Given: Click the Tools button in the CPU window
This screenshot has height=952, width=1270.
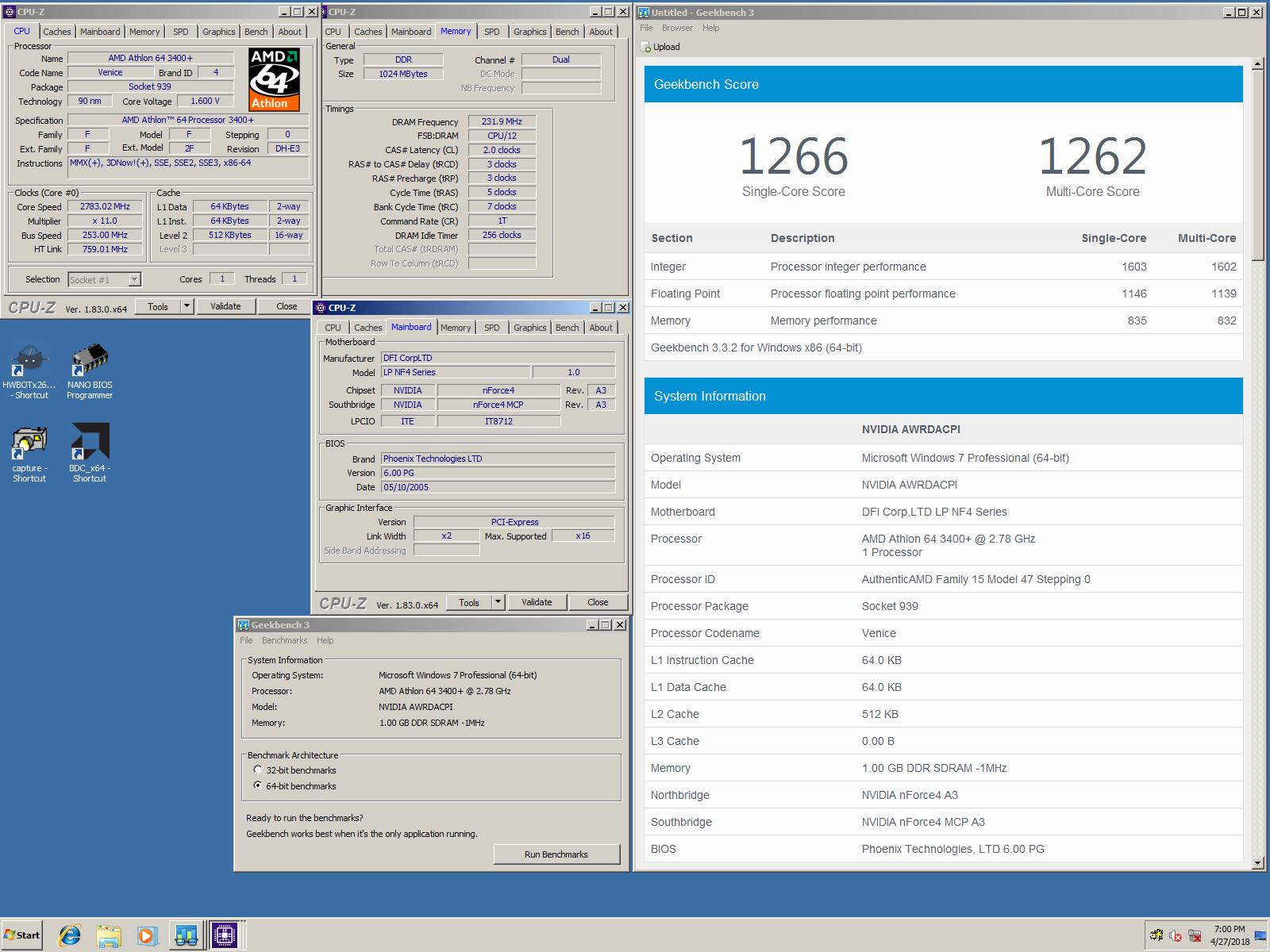Looking at the screenshot, I should pos(158,306).
